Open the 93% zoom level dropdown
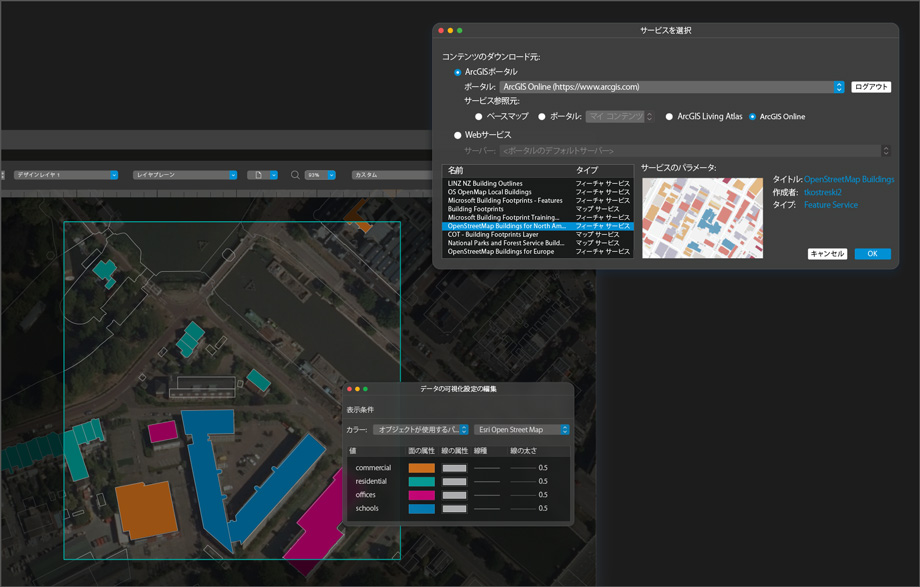The height and width of the screenshot is (587, 920). click(320, 175)
